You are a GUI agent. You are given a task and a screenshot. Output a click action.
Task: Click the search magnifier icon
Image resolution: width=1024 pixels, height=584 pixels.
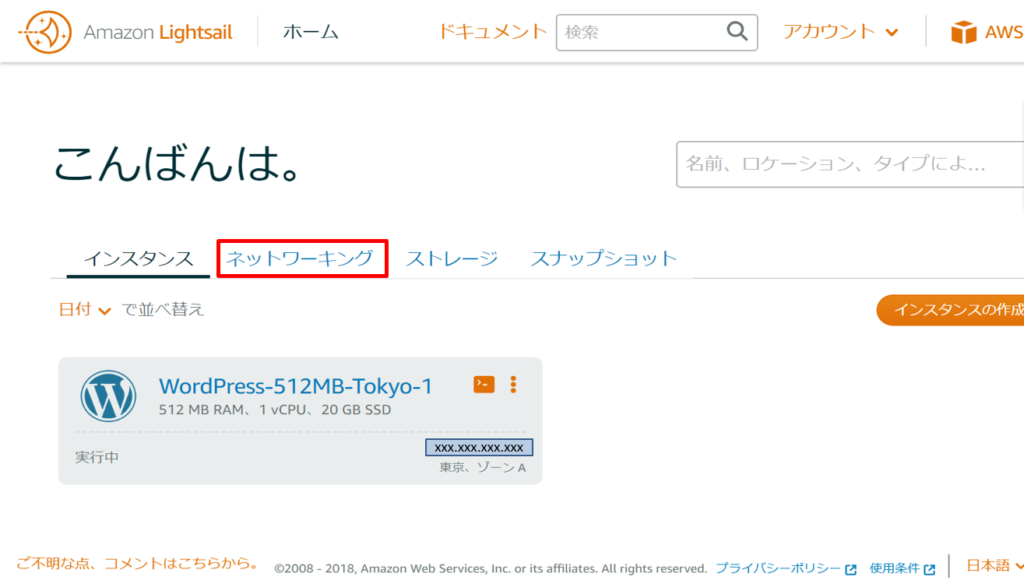pyautogui.click(x=737, y=32)
